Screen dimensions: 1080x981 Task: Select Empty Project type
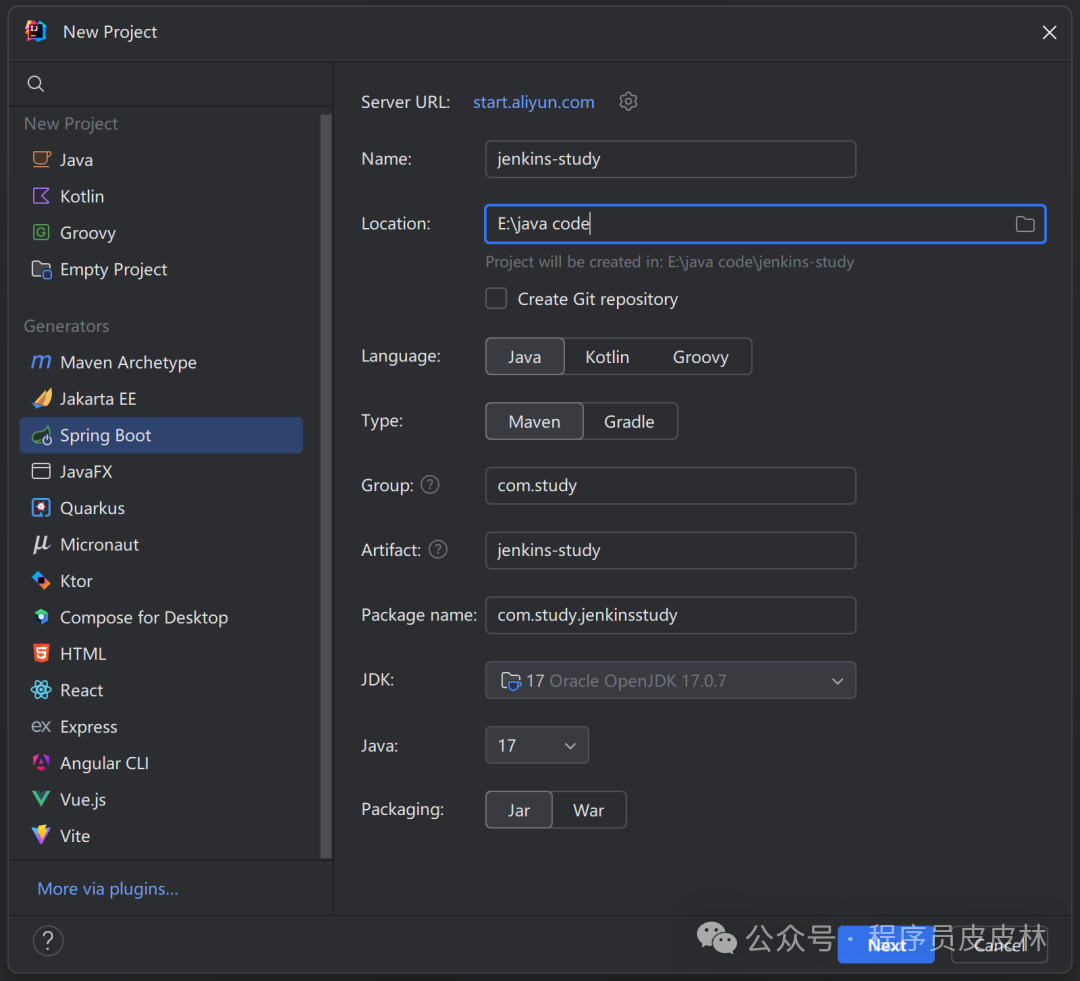coord(161,269)
